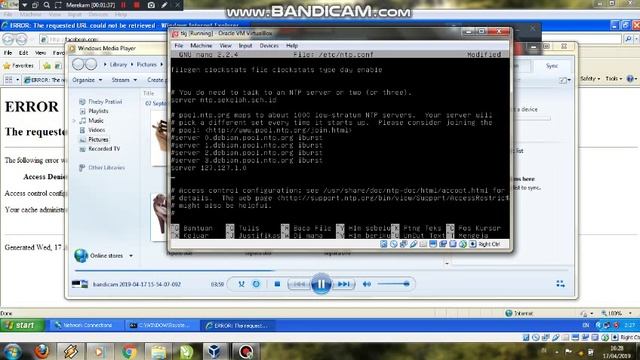This screenshot has width=640, height=360.
Task: Open the Input menu in VirtualBox
Action: tap(245, 45)
